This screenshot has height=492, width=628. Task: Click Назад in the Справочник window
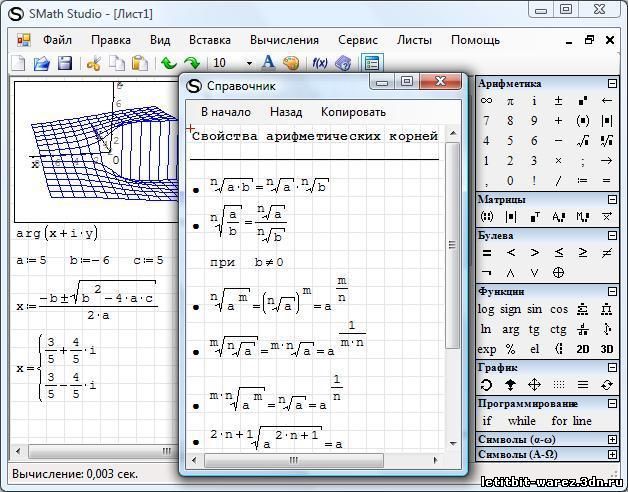tap(285, 112)
